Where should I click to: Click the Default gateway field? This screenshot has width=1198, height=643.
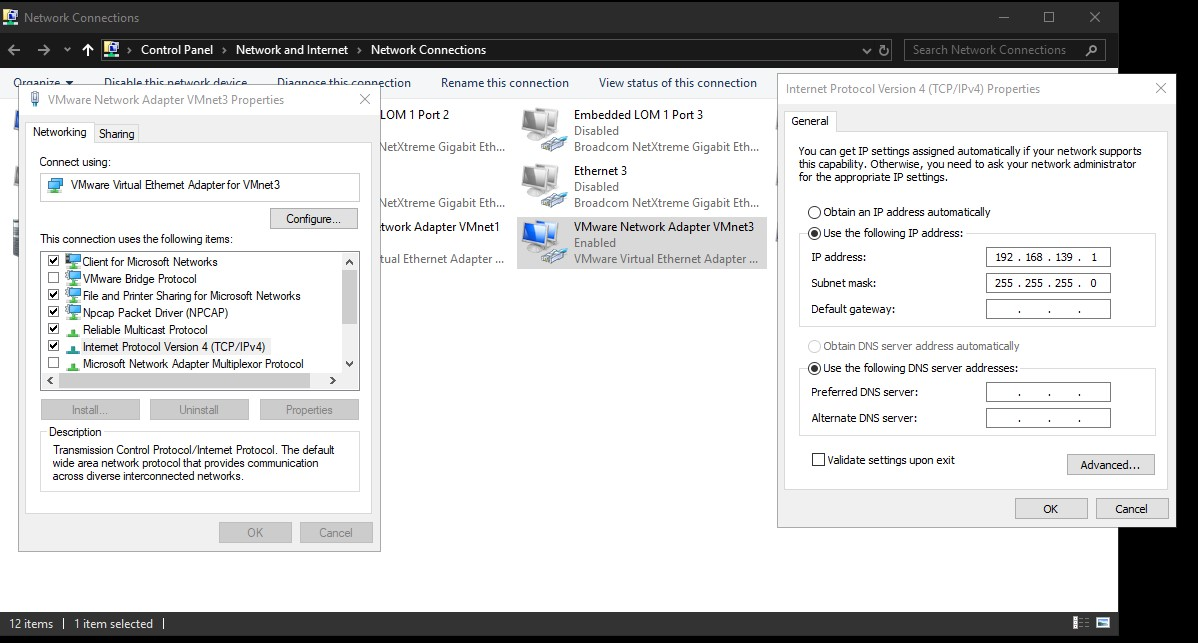click(x=1048, y=309)
